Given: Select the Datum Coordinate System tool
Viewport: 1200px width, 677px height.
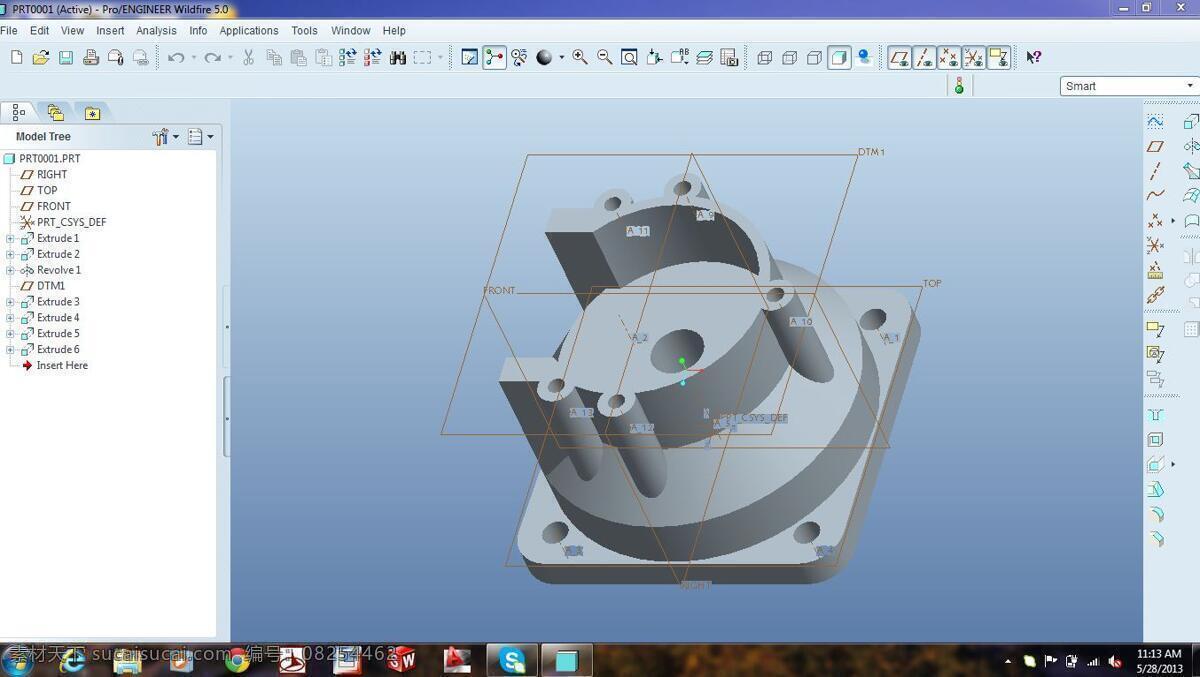Looking at the screenshot, I should pos(1155,245).
